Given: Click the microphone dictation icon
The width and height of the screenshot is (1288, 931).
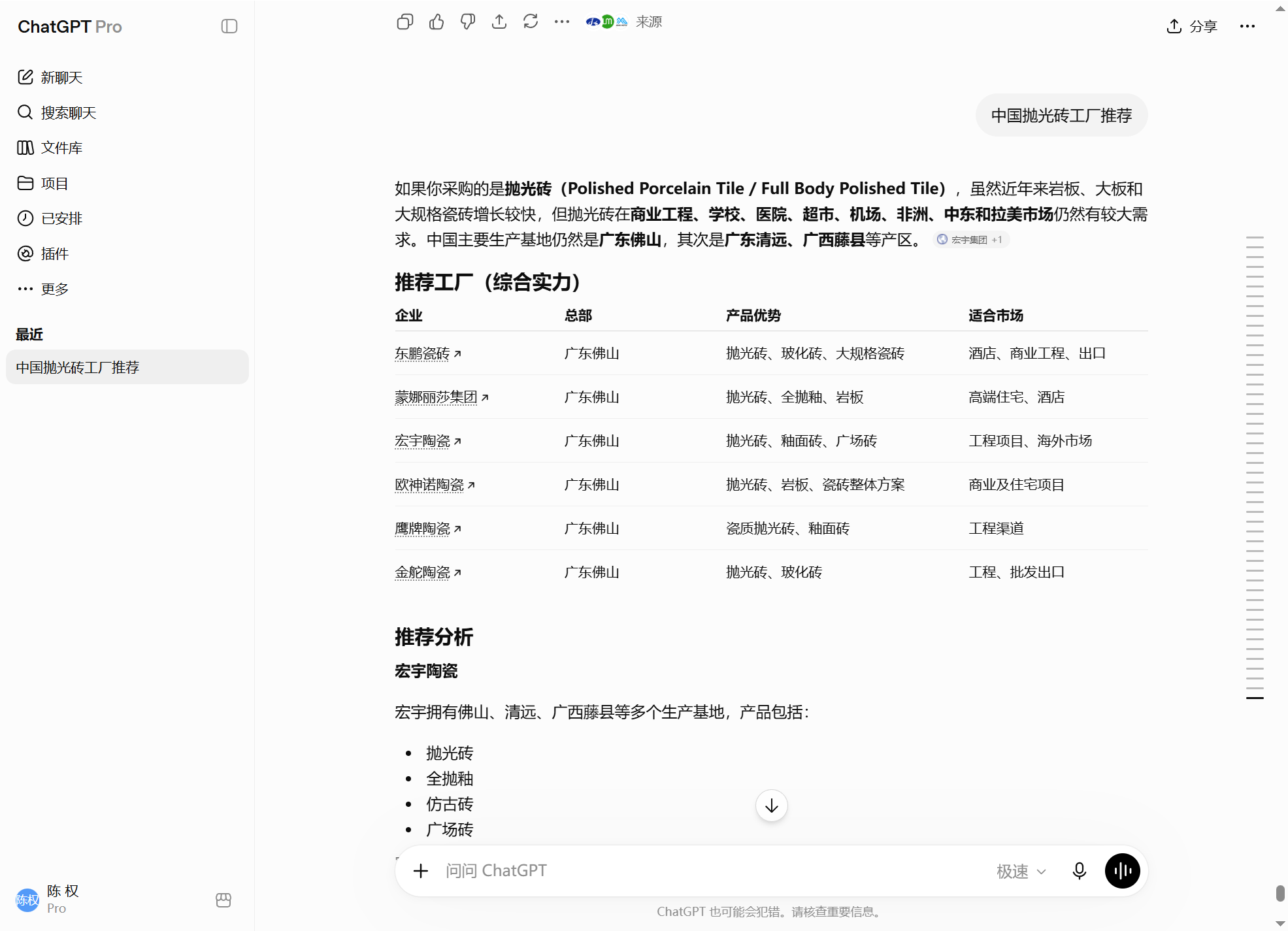Looking at the screenshot, I should (1080, 871).
